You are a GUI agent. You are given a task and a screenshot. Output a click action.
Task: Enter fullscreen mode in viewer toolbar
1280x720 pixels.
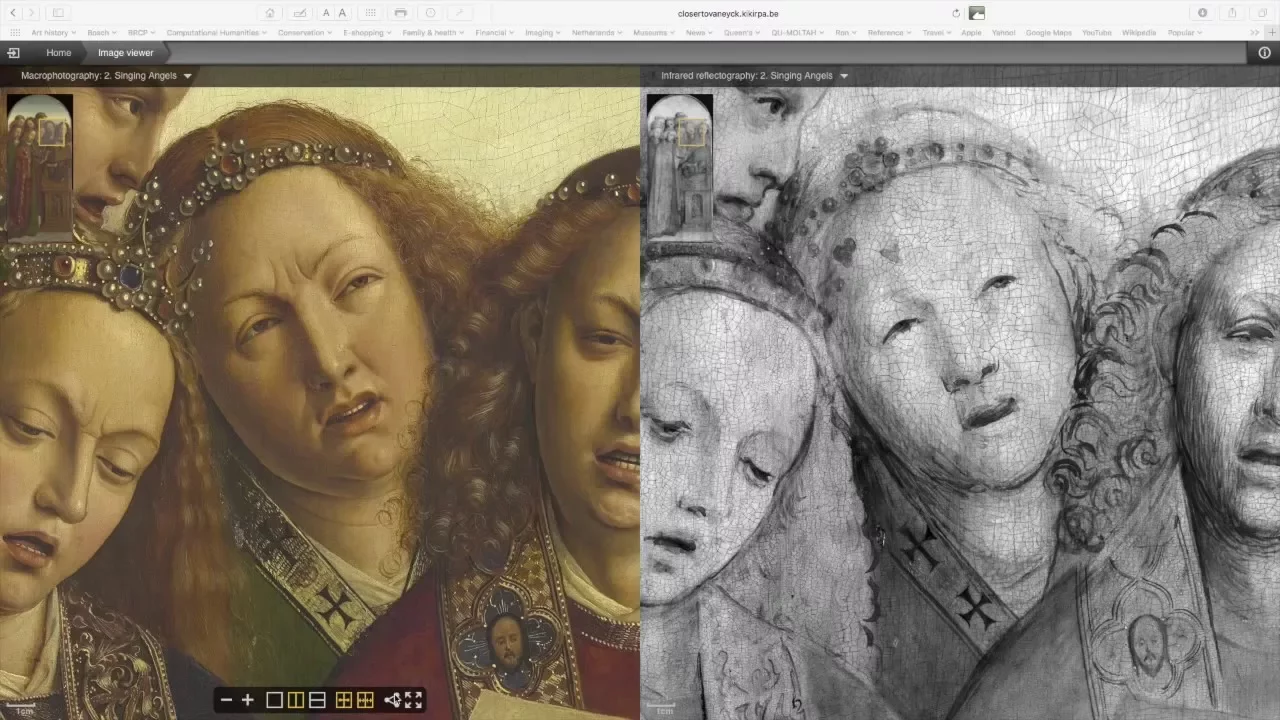pos(413,700)
